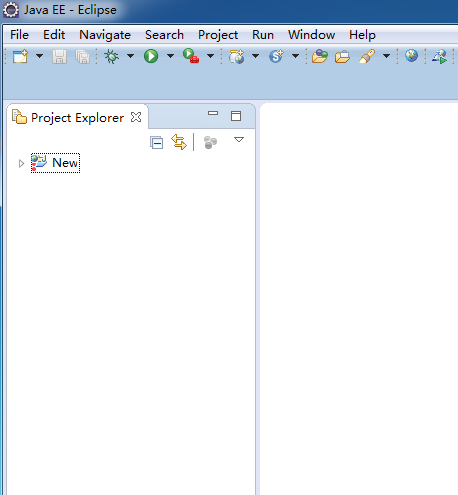Open the Navigate menu
The height and width of the screenshot is (495, 458).
[x=105, y=35]
